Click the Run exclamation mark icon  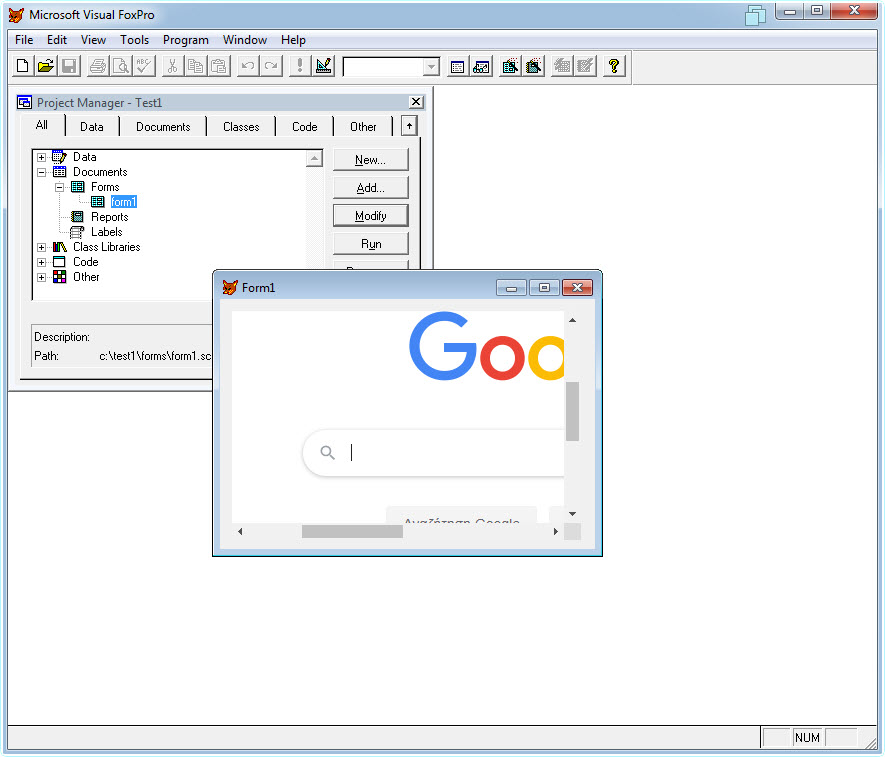coord(300,66)
